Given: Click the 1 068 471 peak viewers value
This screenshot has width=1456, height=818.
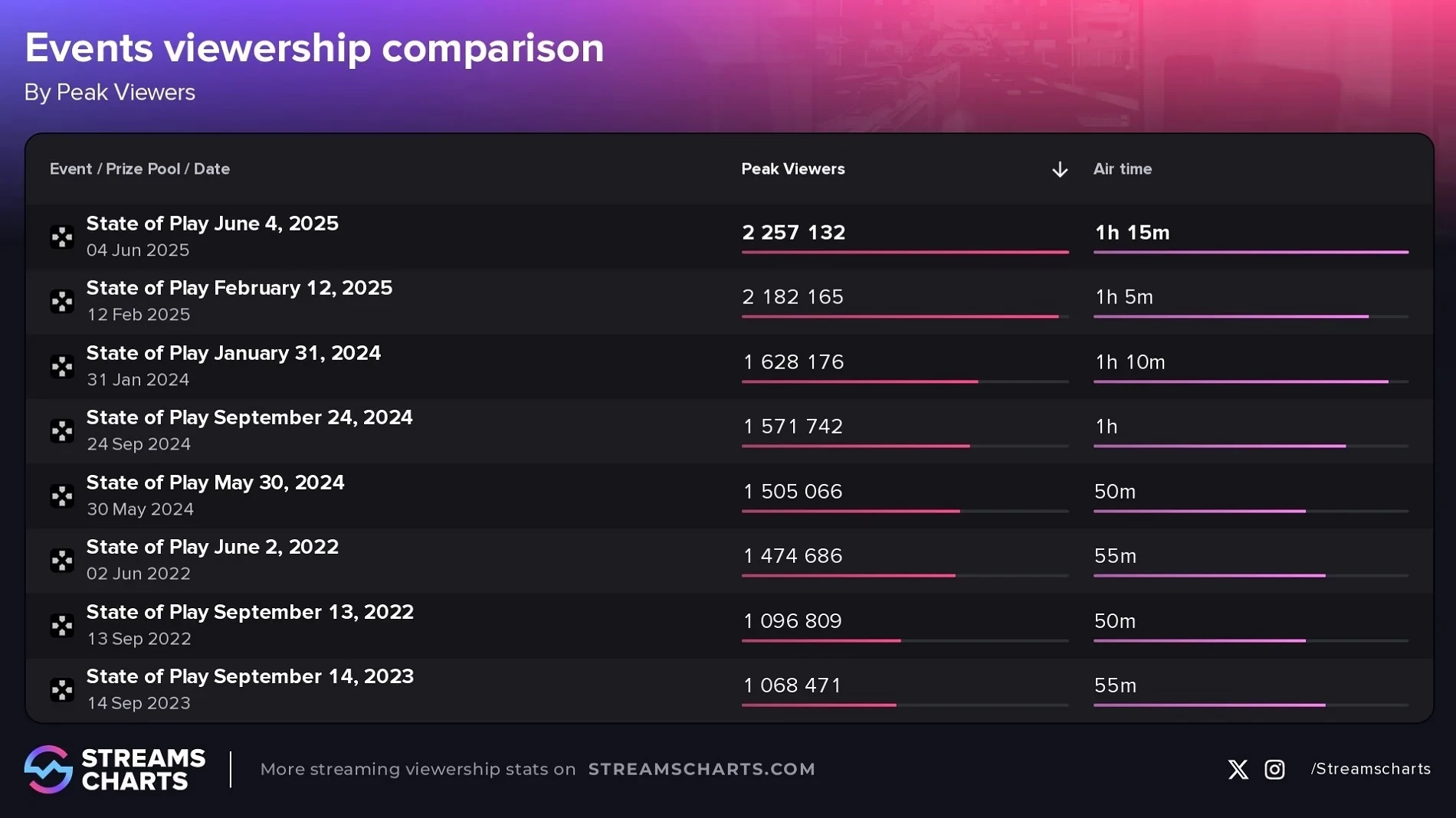Looking at the screenshot, I should click(x=792, y=685).
